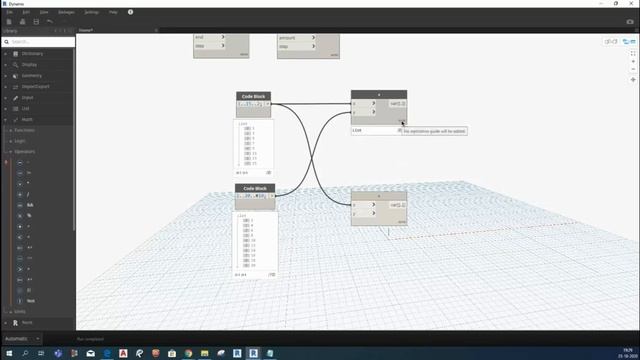Viewport: 640px width, 360px height.
Task: Open Windows Start menu
Action: point(9,353)
